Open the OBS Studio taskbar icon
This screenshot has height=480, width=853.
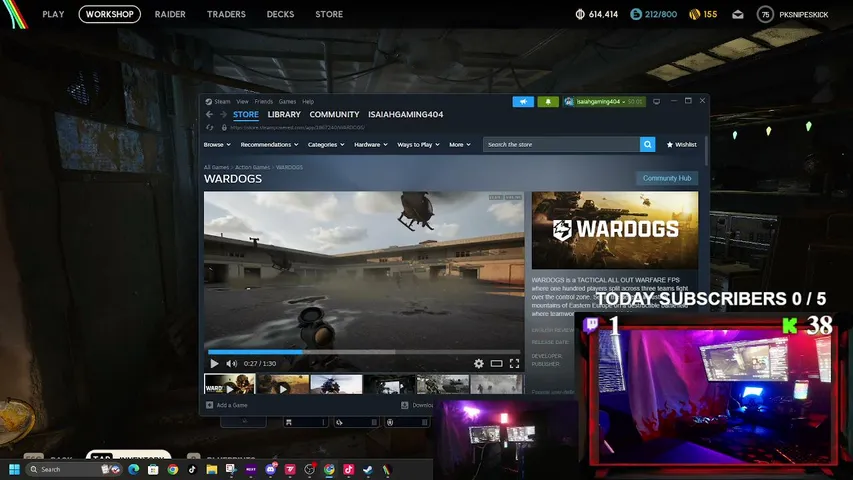310,469
